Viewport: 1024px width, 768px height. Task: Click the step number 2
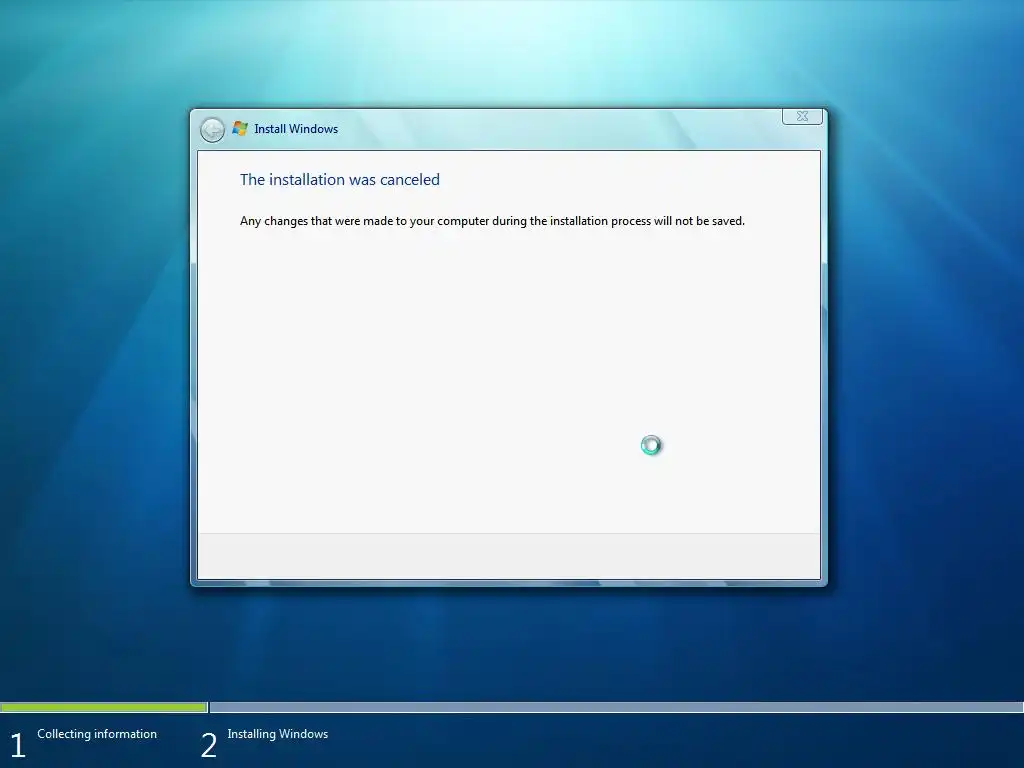(x=208, y=745)
